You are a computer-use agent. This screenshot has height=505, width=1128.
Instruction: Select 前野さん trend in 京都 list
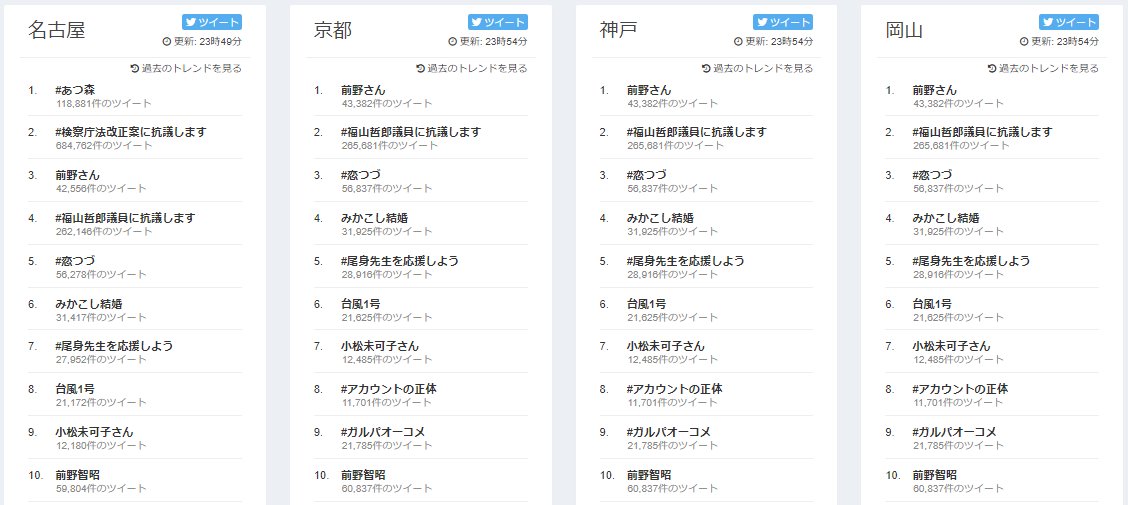pos(363,90)
